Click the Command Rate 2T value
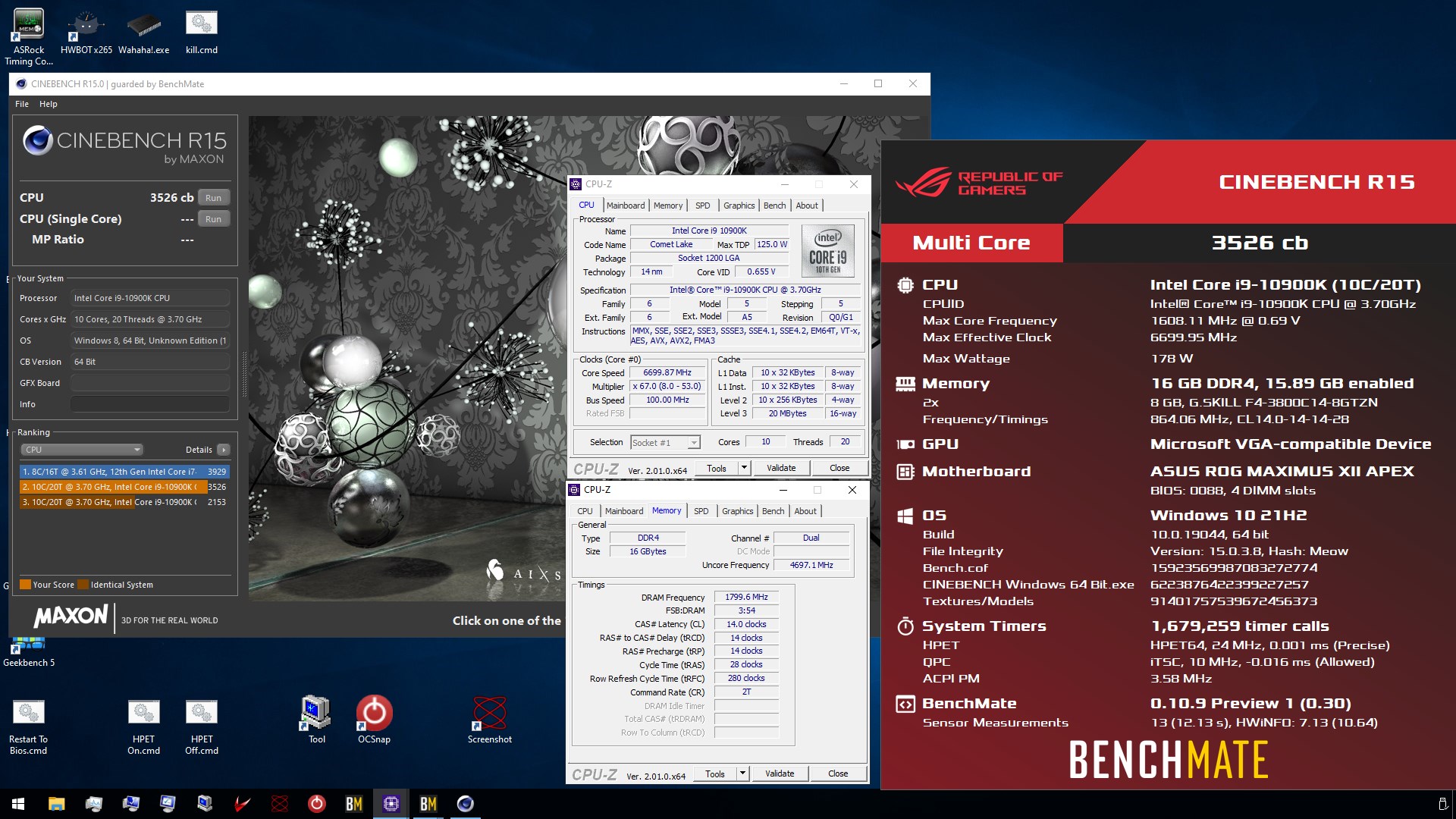1456x819 pixels. [x=747, y=692]
